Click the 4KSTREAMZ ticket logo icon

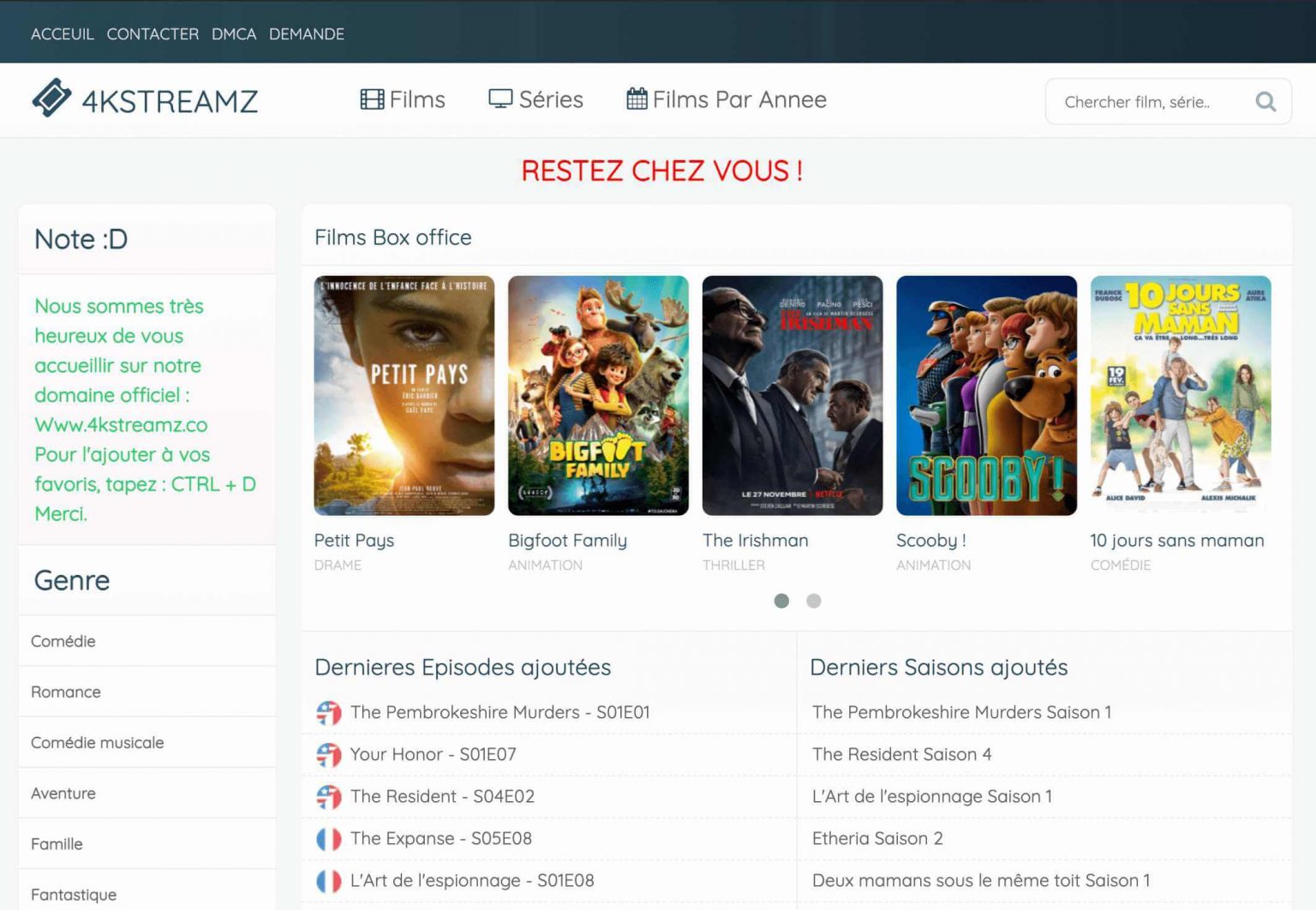pos(51,99)
